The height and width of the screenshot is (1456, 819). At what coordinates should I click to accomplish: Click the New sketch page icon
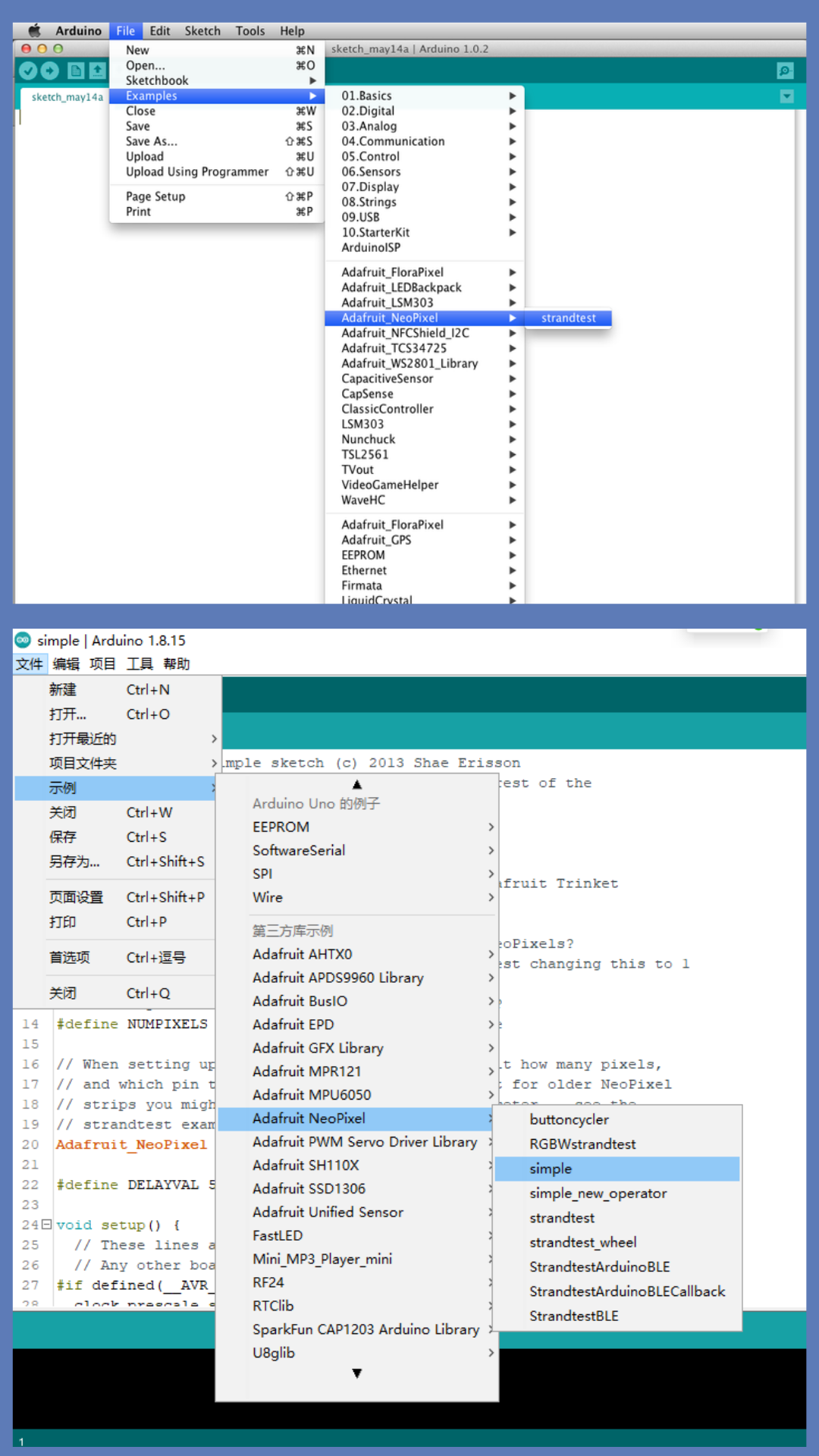76,71
